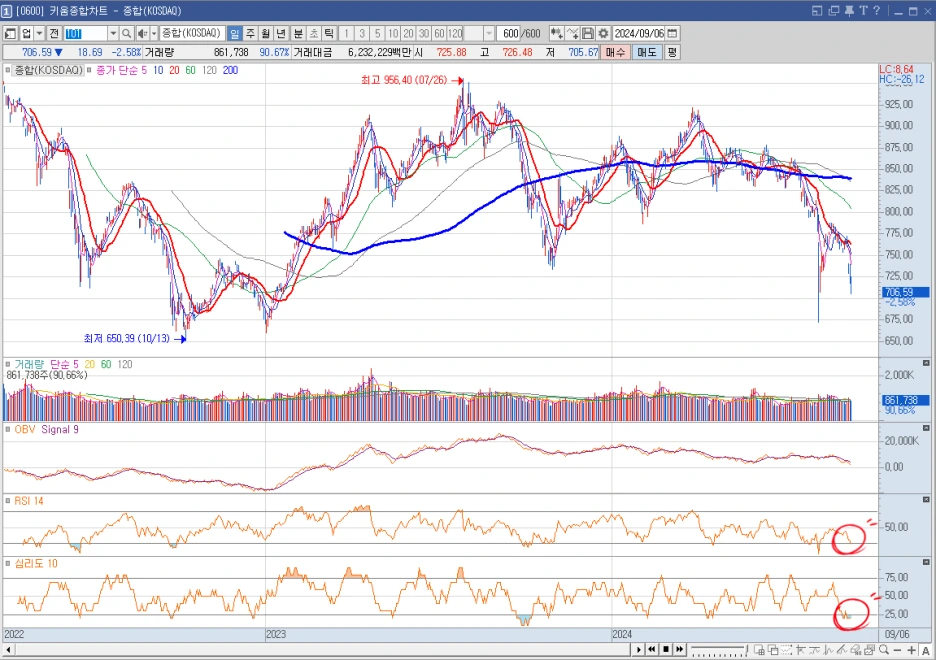Focus the index code input showing 101
Image resolution: width=936 pixels, height=660 pixels.
[85, 33]
